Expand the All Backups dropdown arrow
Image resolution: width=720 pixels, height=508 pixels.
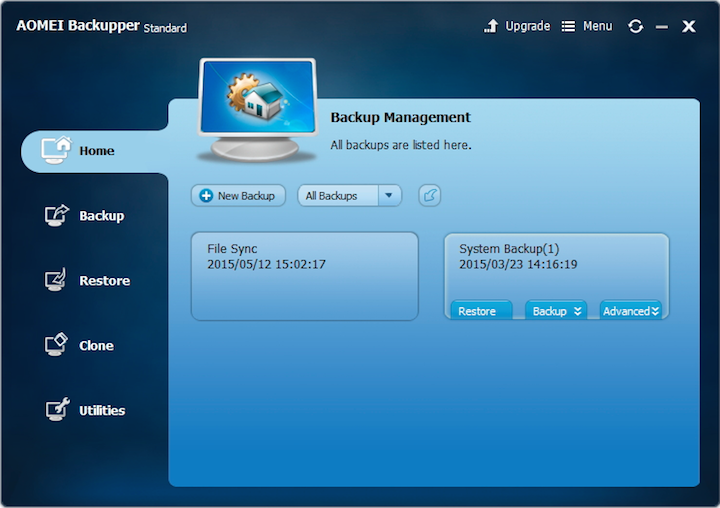389,196
